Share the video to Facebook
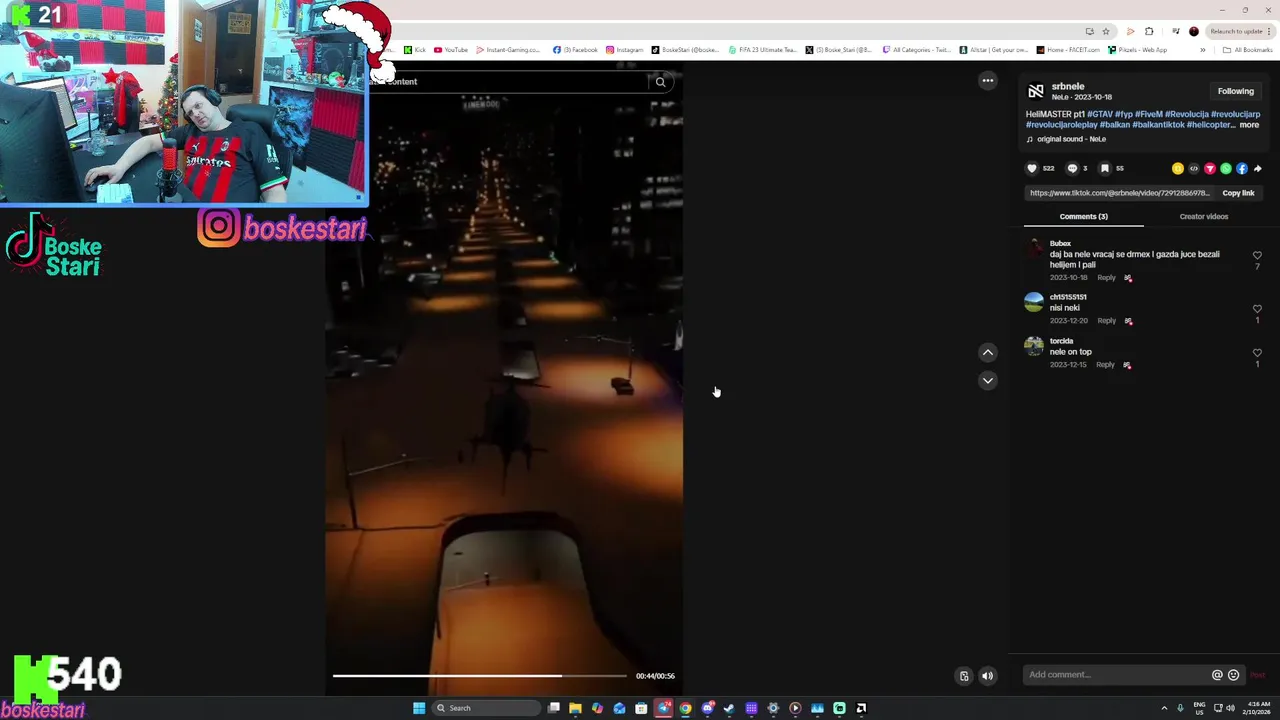This screenshot has width=1280, height=720. pyautogui.click(x=1241, y=168)
